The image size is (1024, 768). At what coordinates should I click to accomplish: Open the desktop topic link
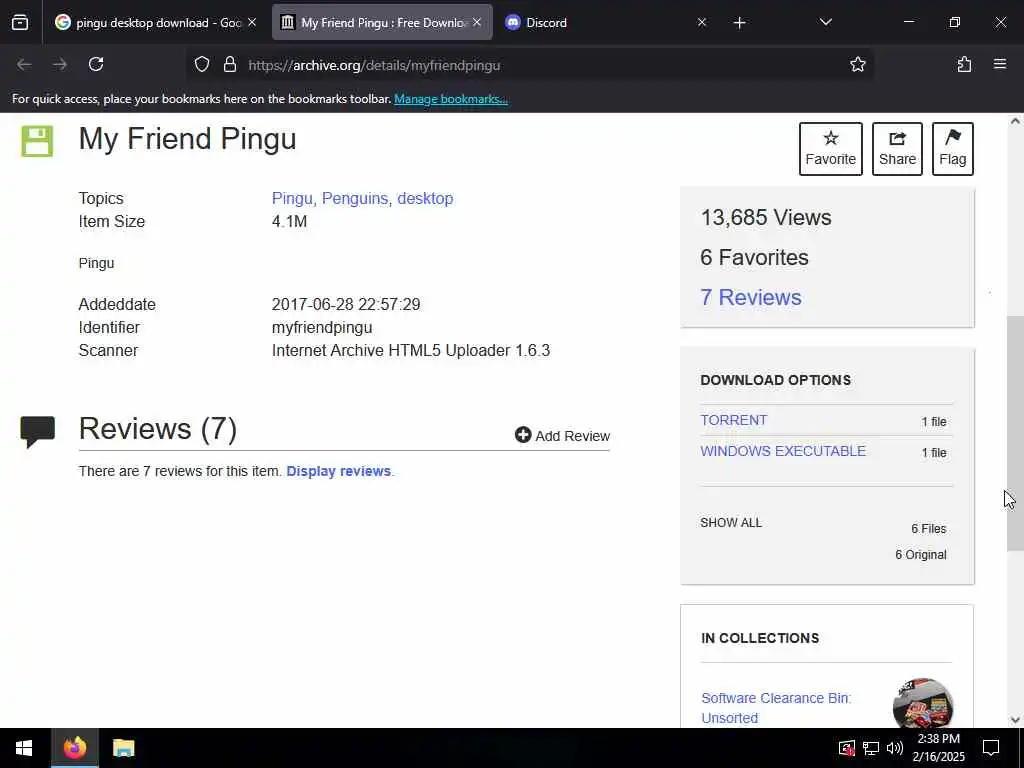425,199
